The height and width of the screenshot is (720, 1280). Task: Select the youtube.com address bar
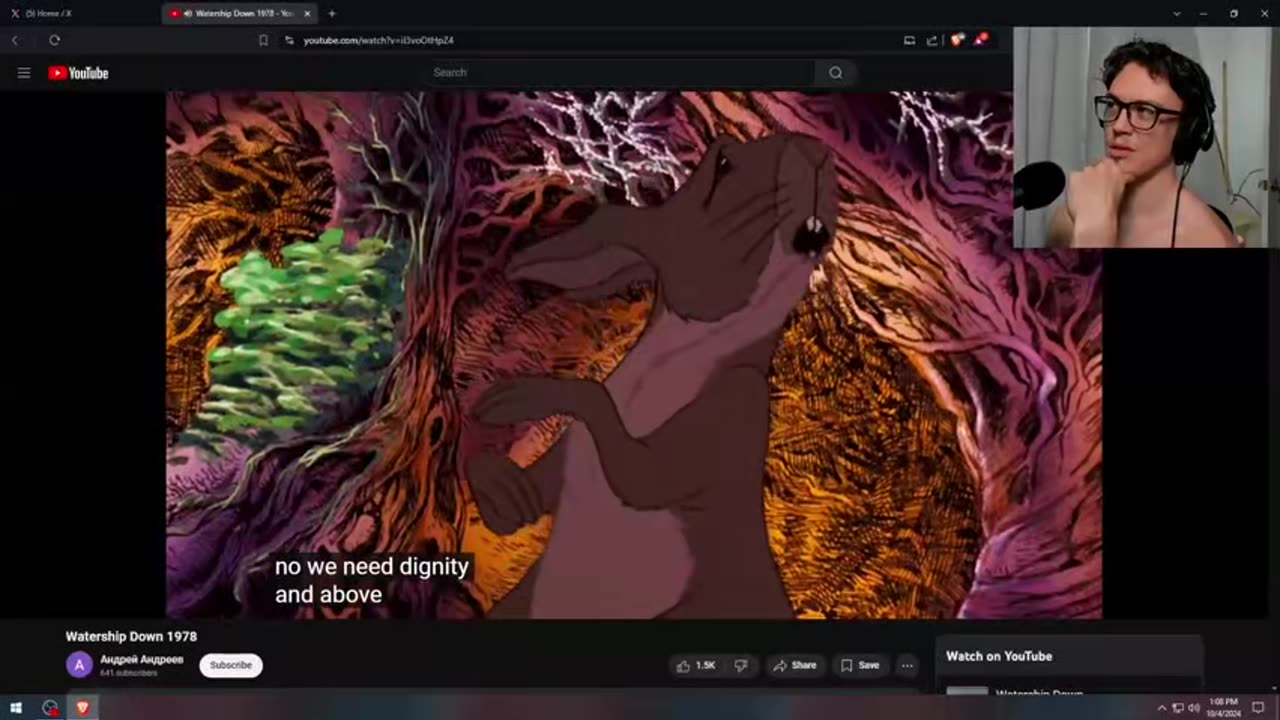tap(379, 40)
